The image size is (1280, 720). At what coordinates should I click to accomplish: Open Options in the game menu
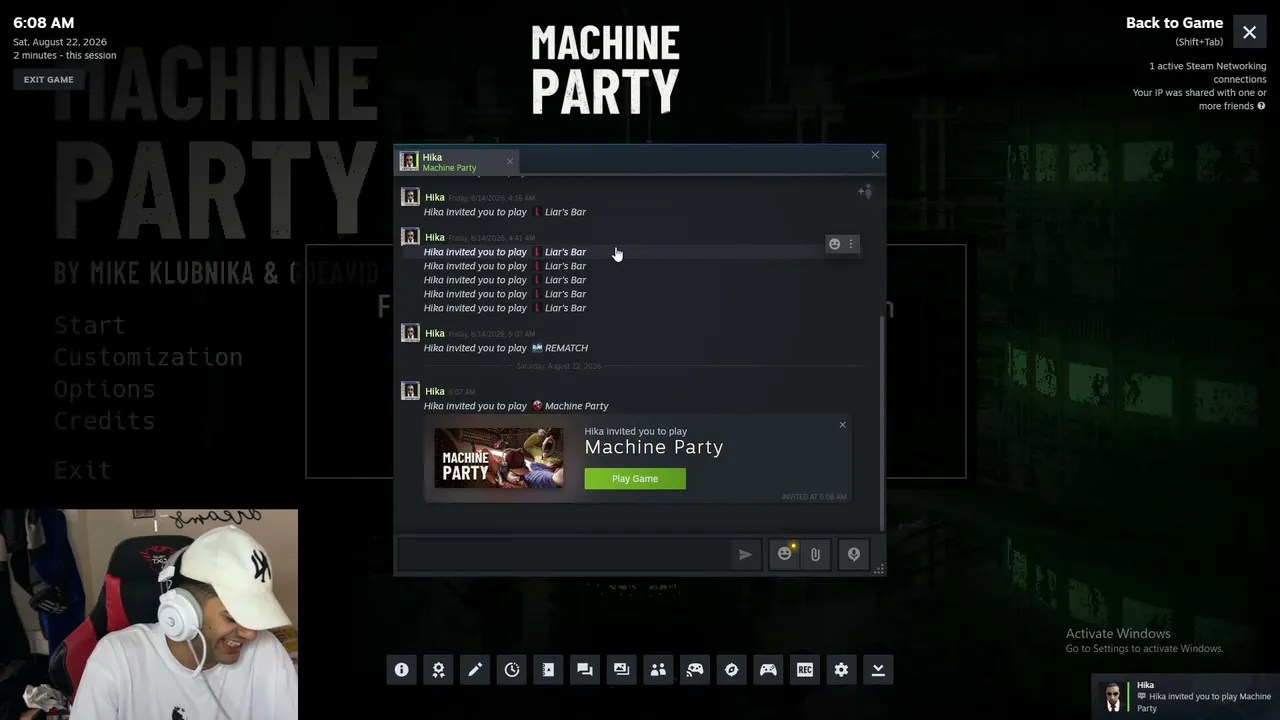pos(104,389)
